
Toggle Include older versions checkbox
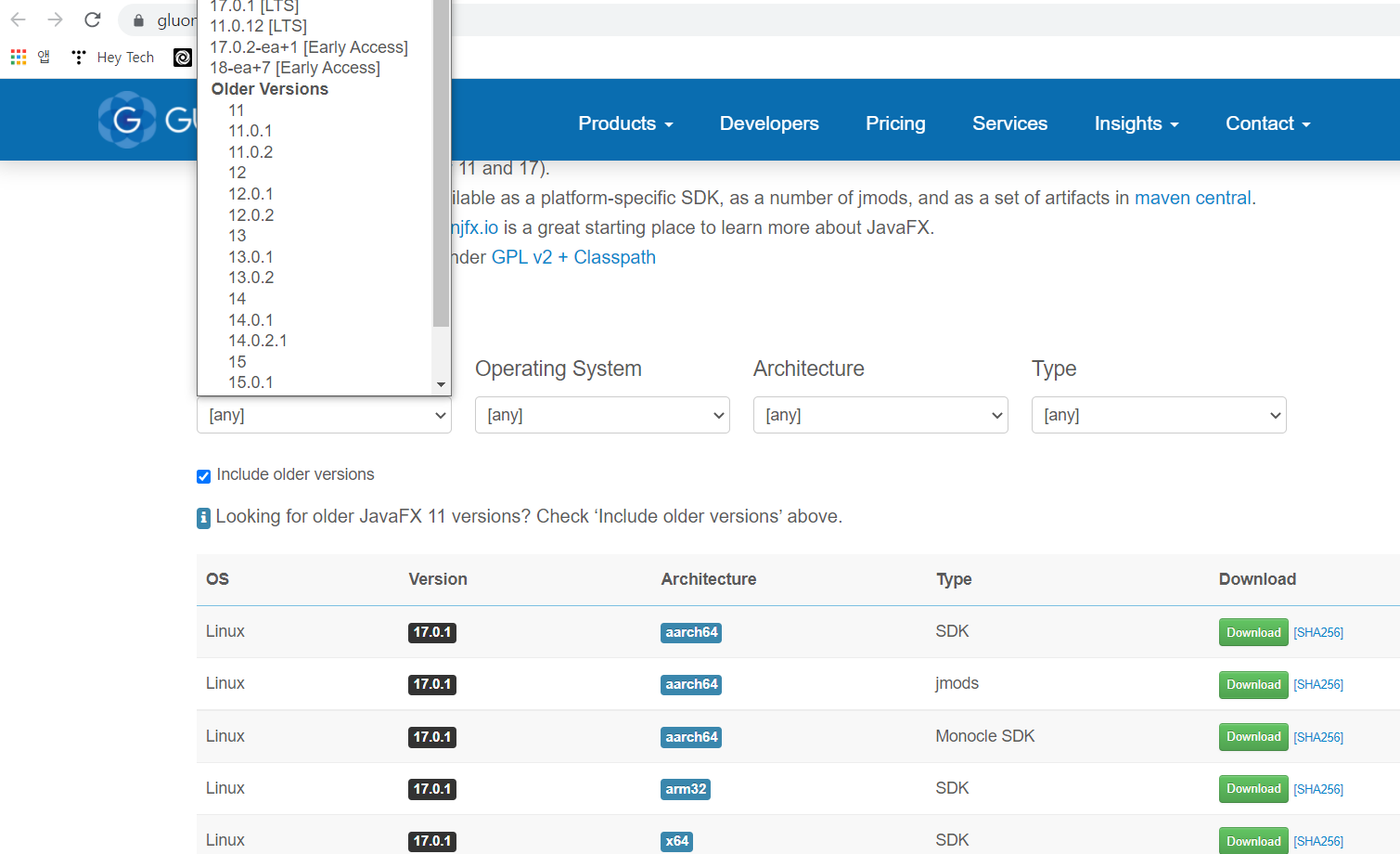point(203,476)
